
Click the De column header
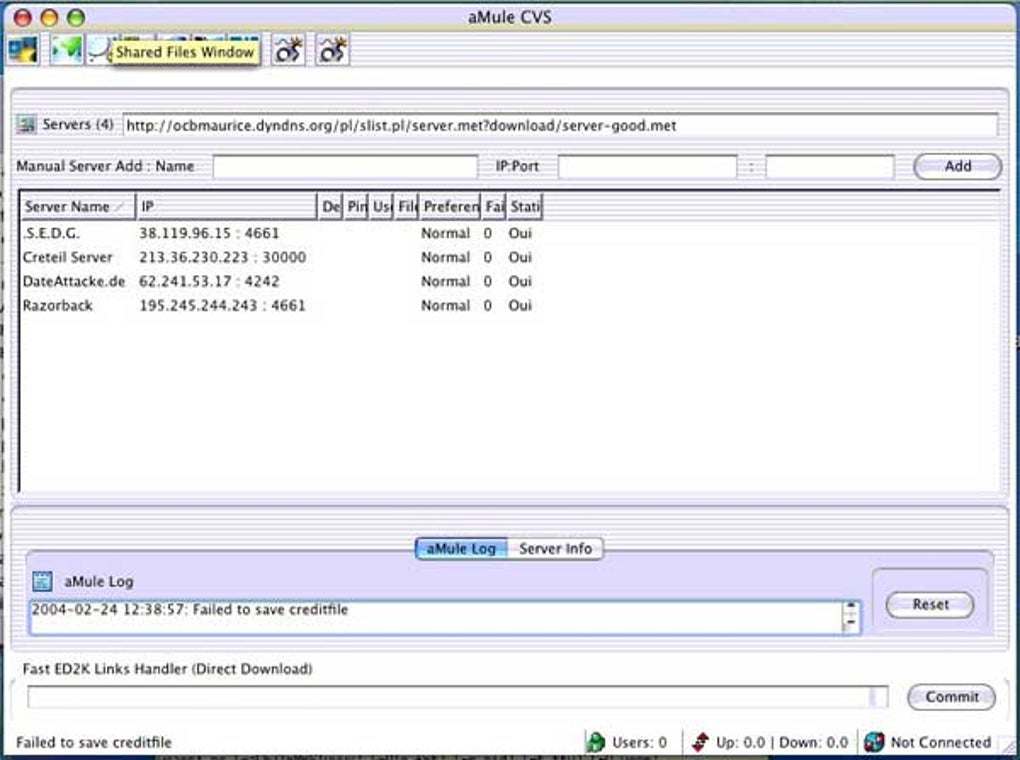click(x=330, y=206)
